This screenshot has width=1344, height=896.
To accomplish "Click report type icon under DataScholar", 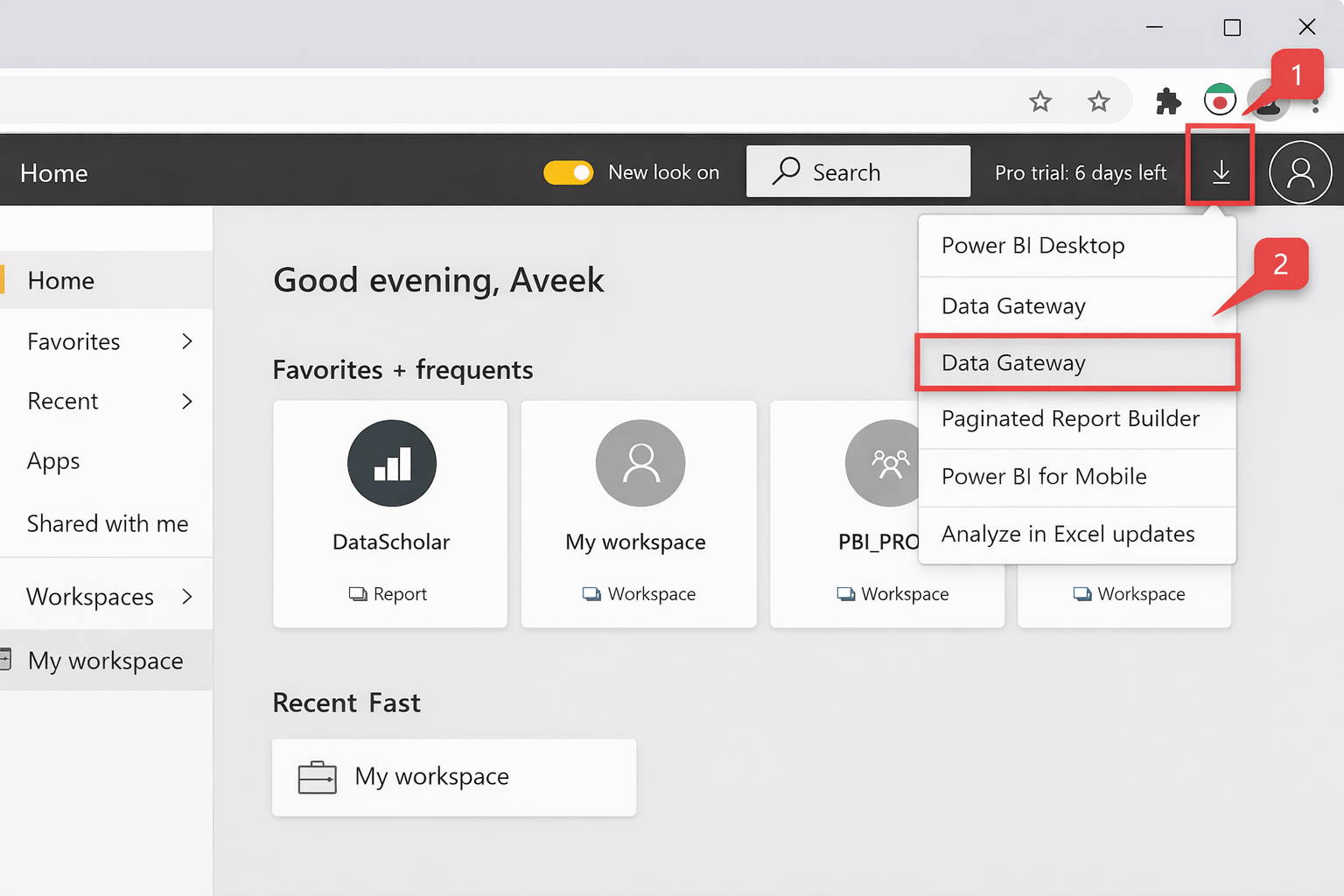I will (358, 594).
